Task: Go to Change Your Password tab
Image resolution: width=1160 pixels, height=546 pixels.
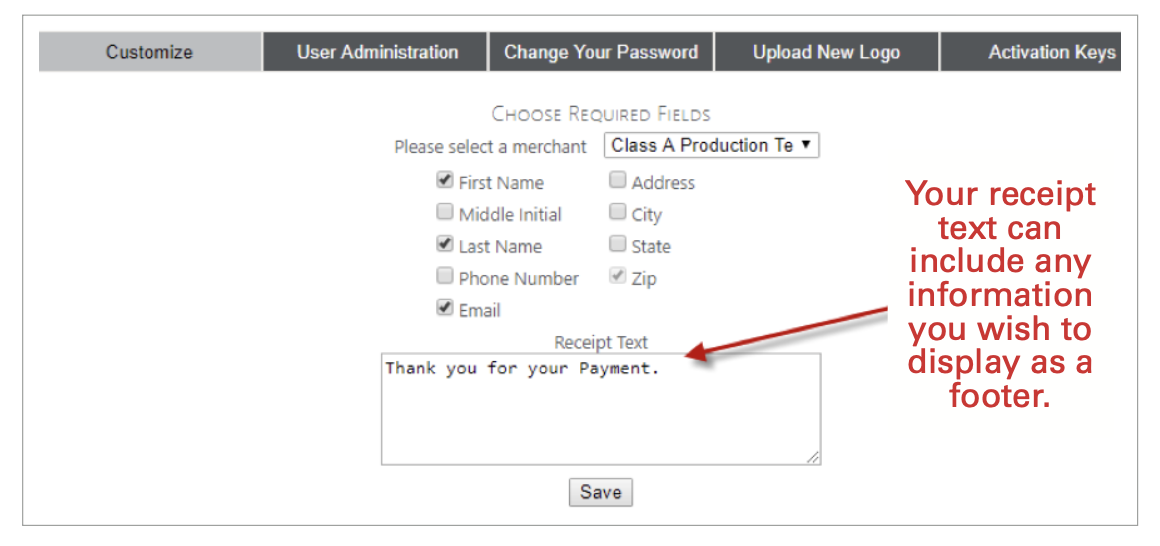Action: click(601, 53)
